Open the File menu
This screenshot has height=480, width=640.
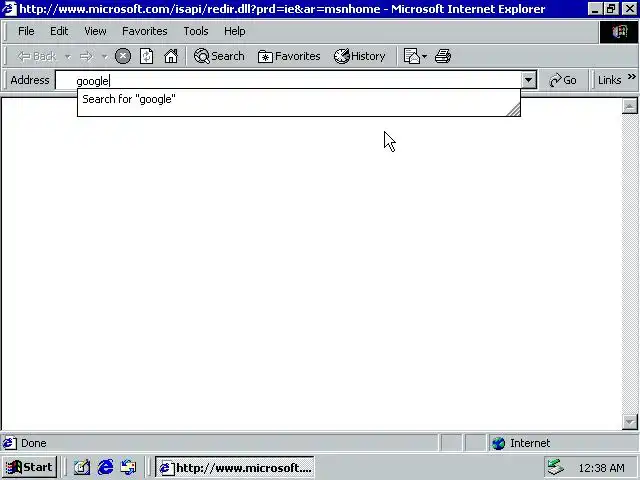pyautogui.click(x=26, y=31)
